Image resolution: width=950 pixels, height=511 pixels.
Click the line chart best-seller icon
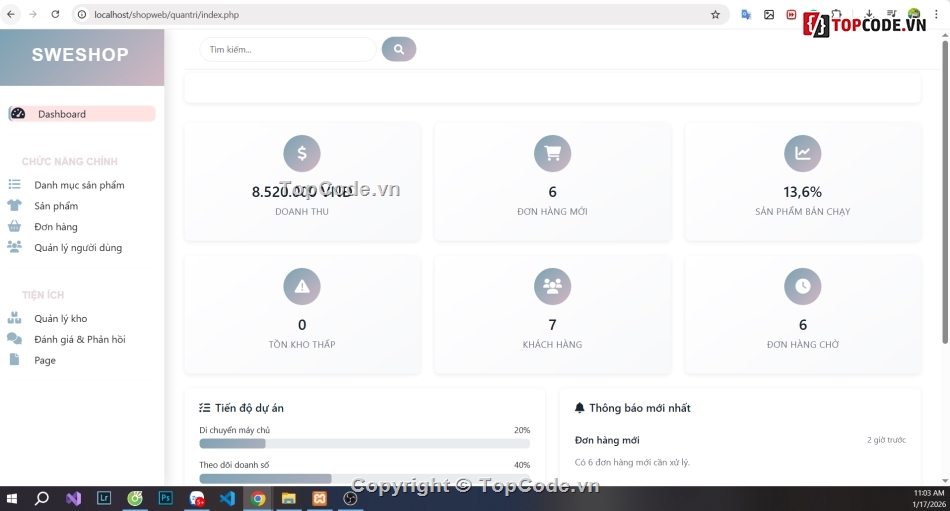pos(802,153)
